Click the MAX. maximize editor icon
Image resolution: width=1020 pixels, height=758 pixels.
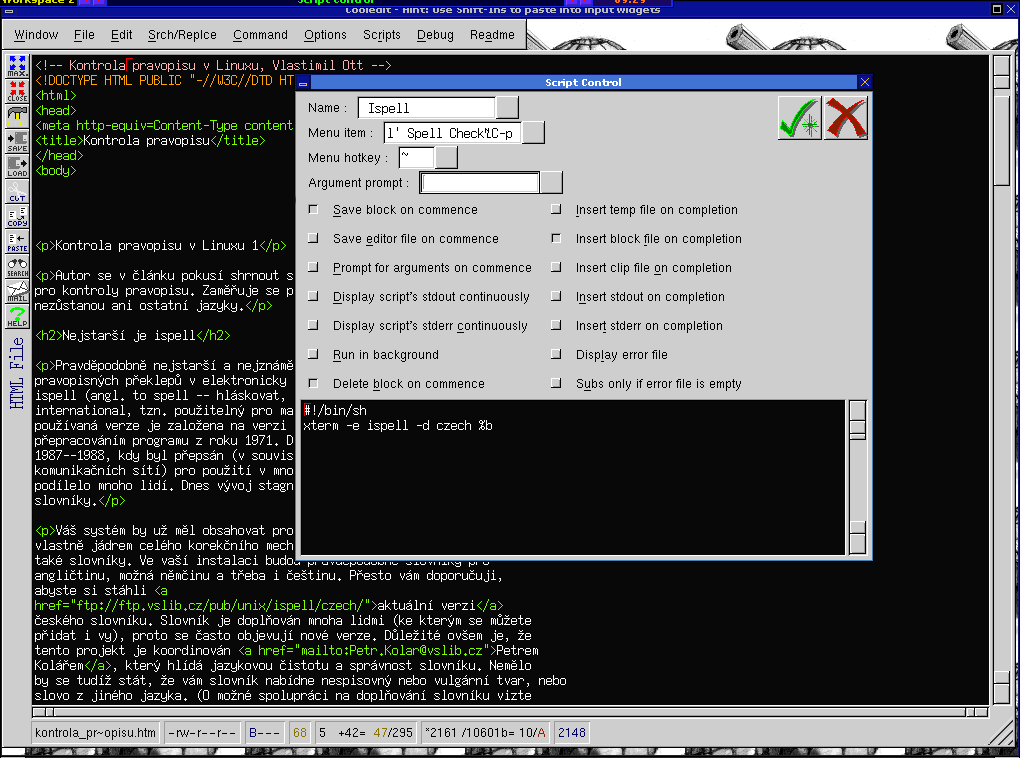click(17, 66)
